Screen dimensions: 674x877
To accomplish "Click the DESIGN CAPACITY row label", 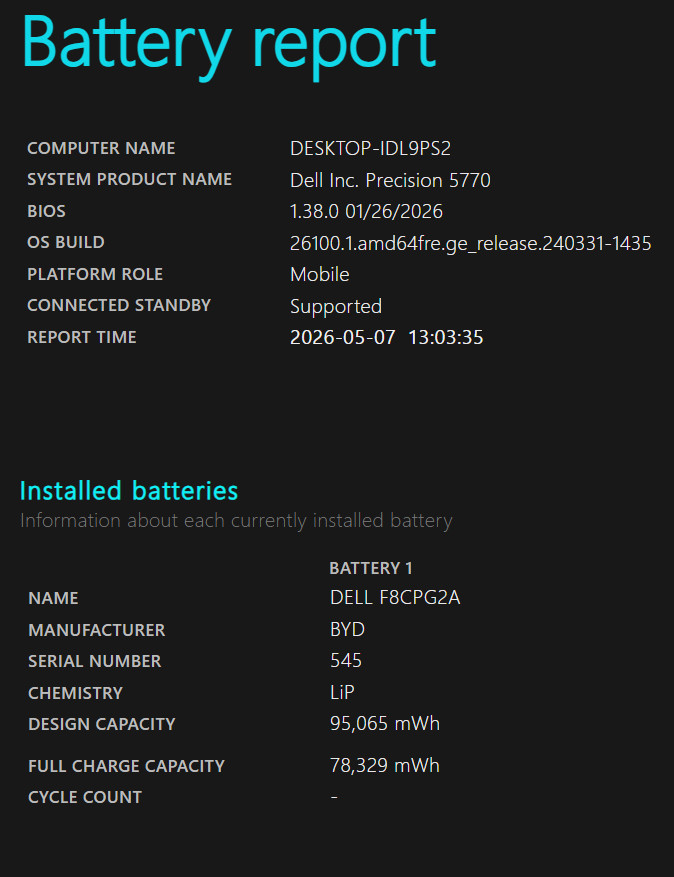I will point(102,724).
